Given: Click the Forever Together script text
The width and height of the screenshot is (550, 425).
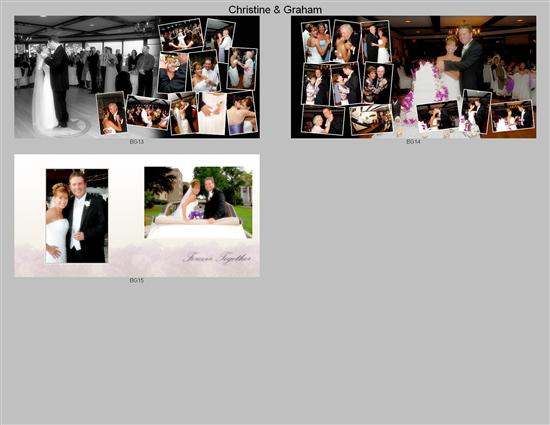Looking at the screenshot, I should pyautogui.click(x=217, y=258).
